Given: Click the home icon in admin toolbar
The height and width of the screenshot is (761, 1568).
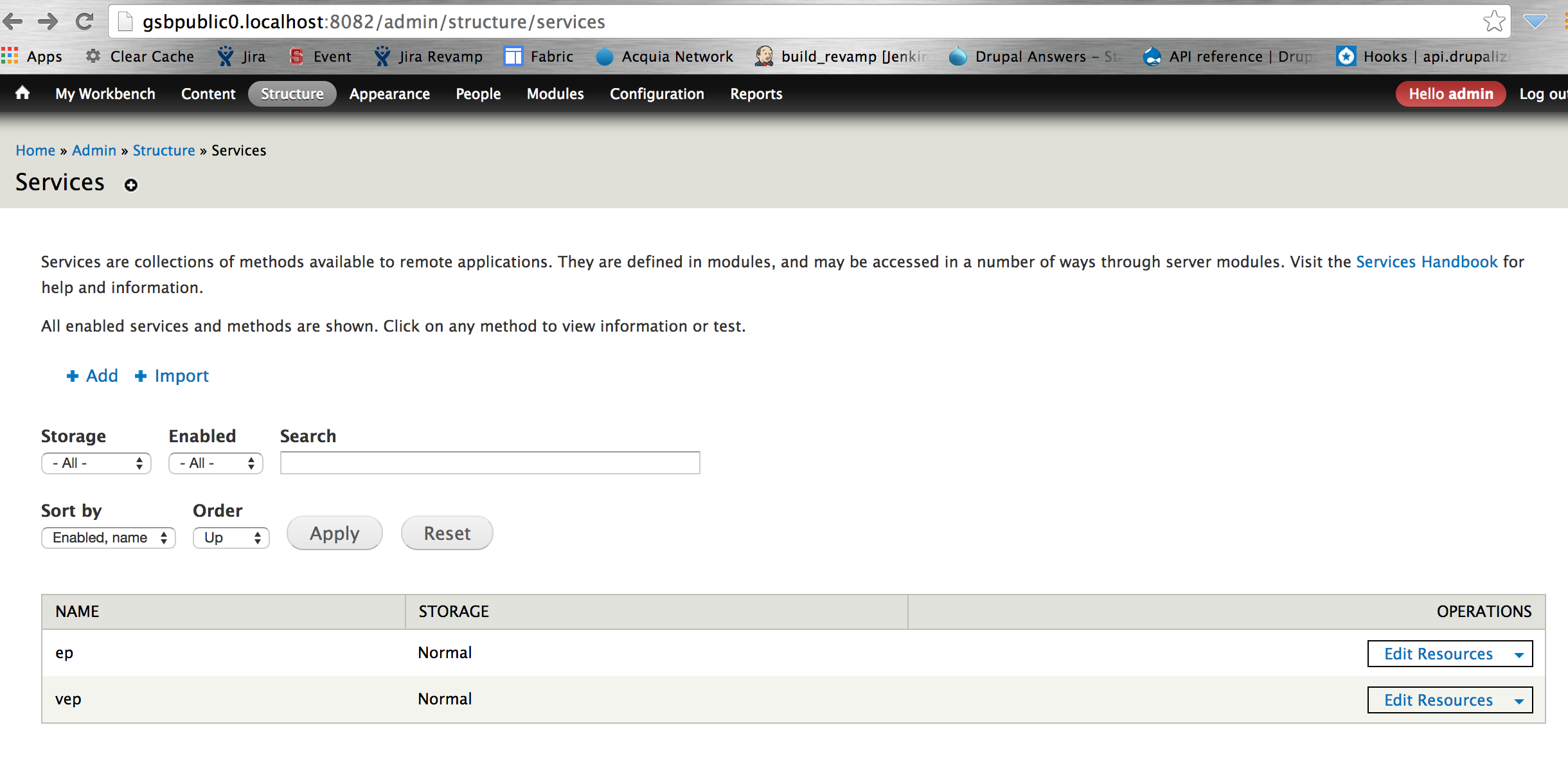Looking at the screenshot, I should [x=22, y=93].
